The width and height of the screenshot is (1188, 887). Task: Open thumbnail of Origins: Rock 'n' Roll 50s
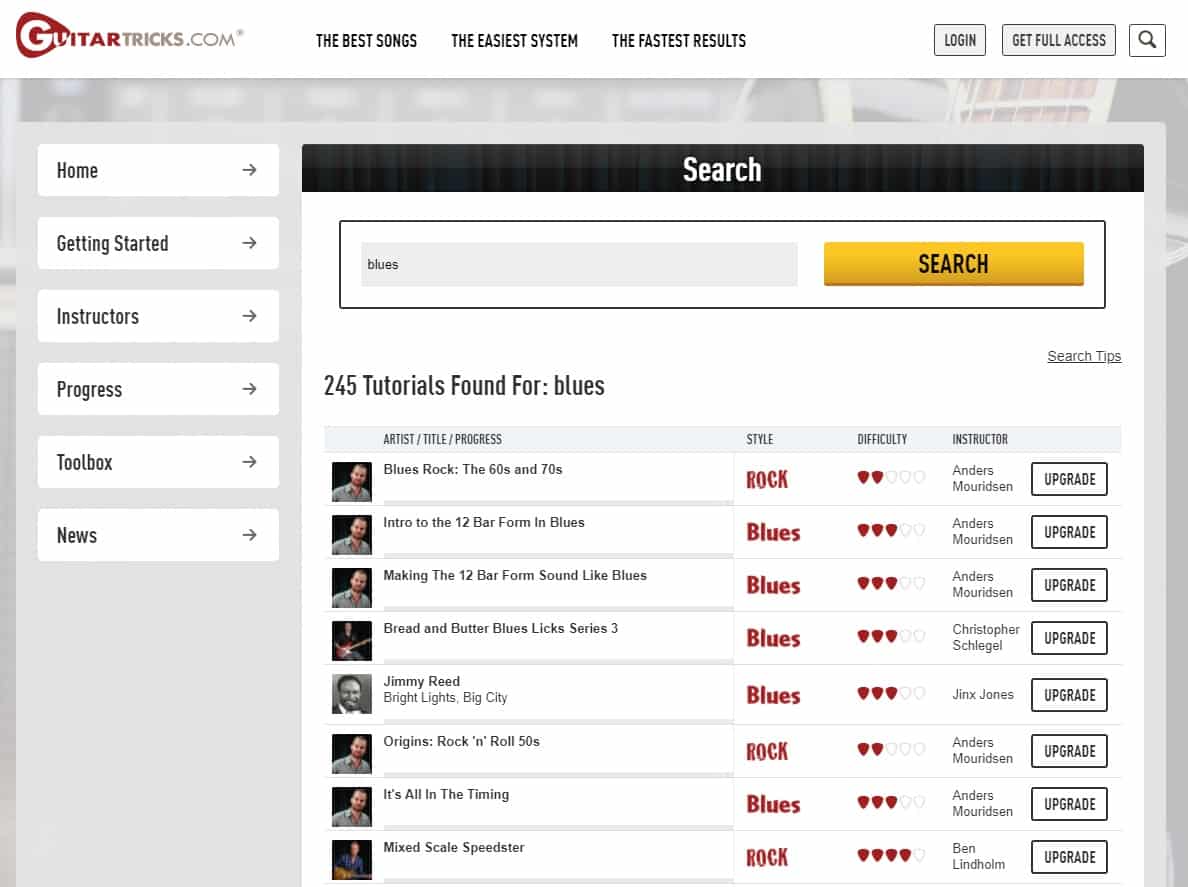tap(352, 754)
